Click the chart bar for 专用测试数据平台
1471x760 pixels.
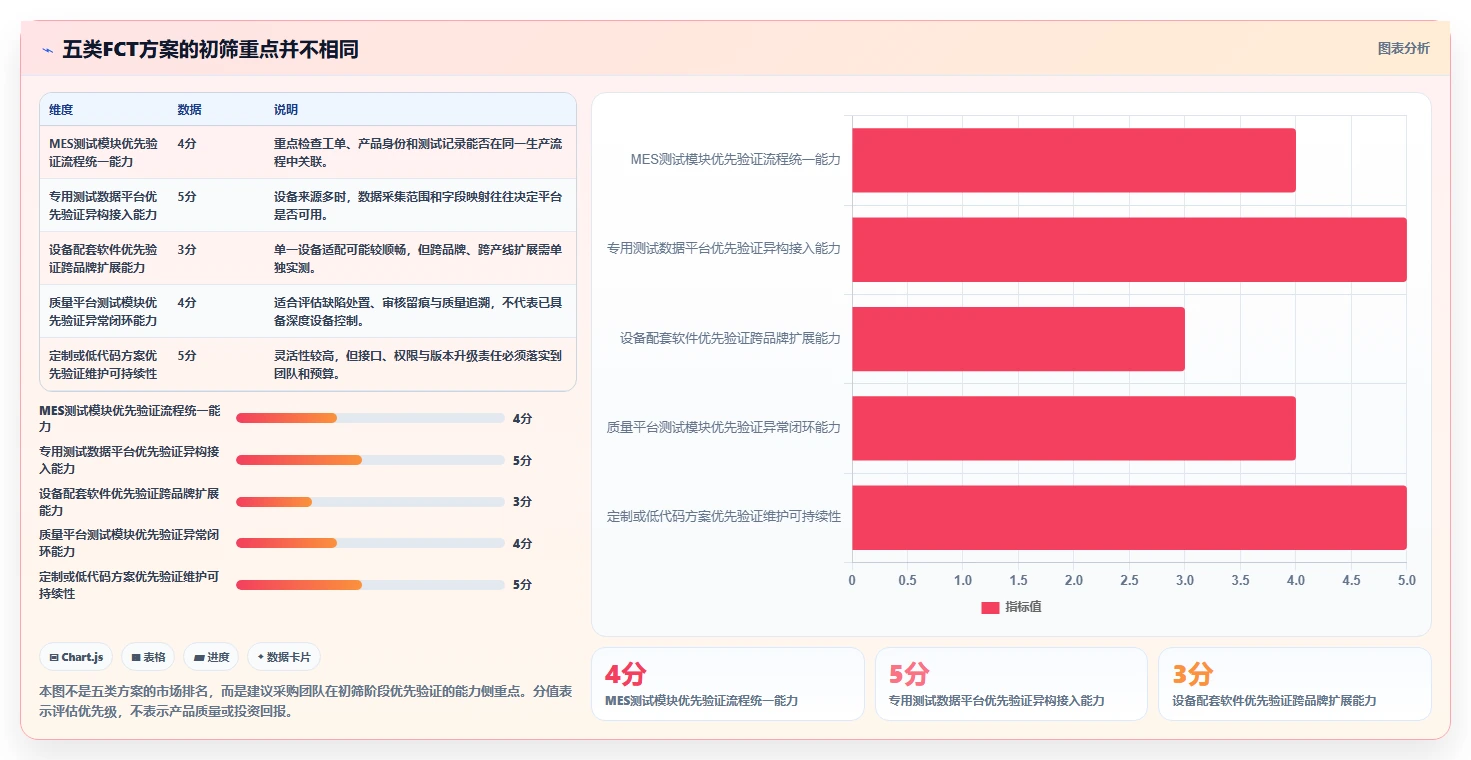coord(1129,249)
